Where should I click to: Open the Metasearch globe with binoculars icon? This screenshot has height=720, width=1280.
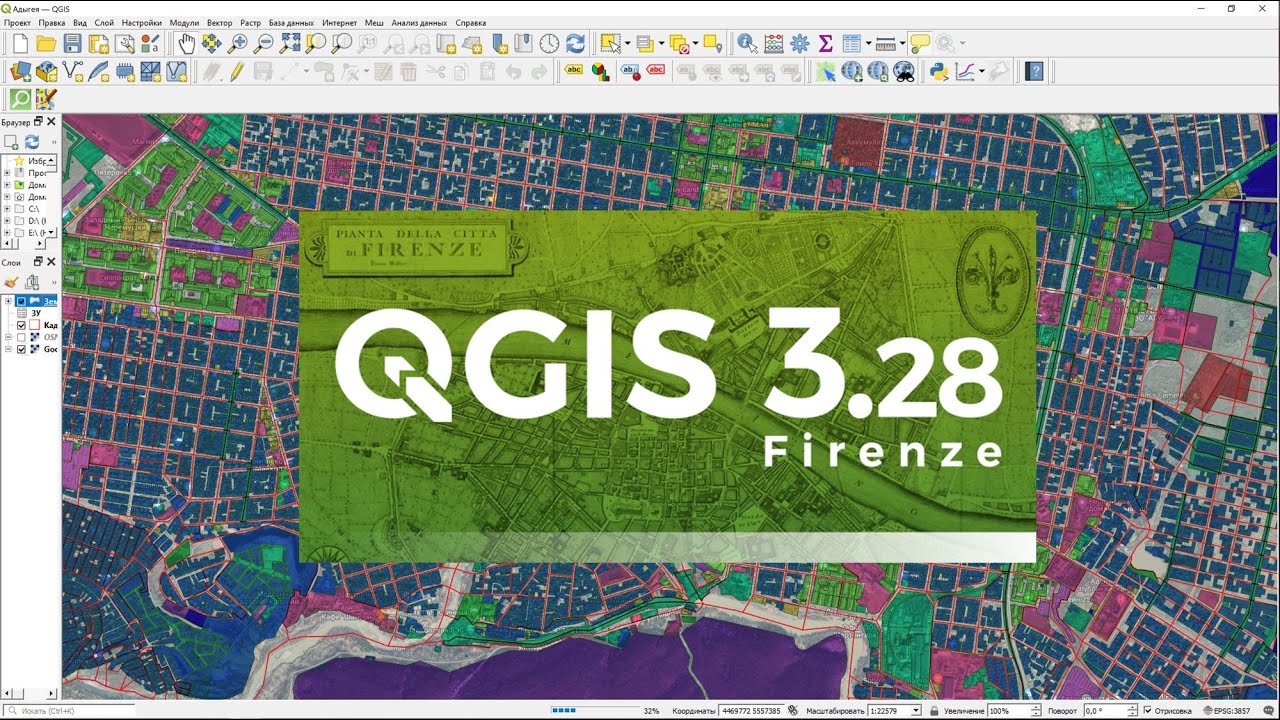pos(903,71)
